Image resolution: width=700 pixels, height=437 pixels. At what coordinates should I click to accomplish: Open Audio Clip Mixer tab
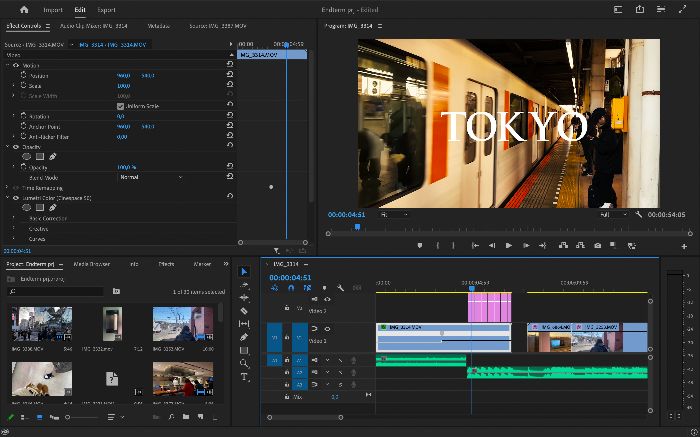point(93,26)
